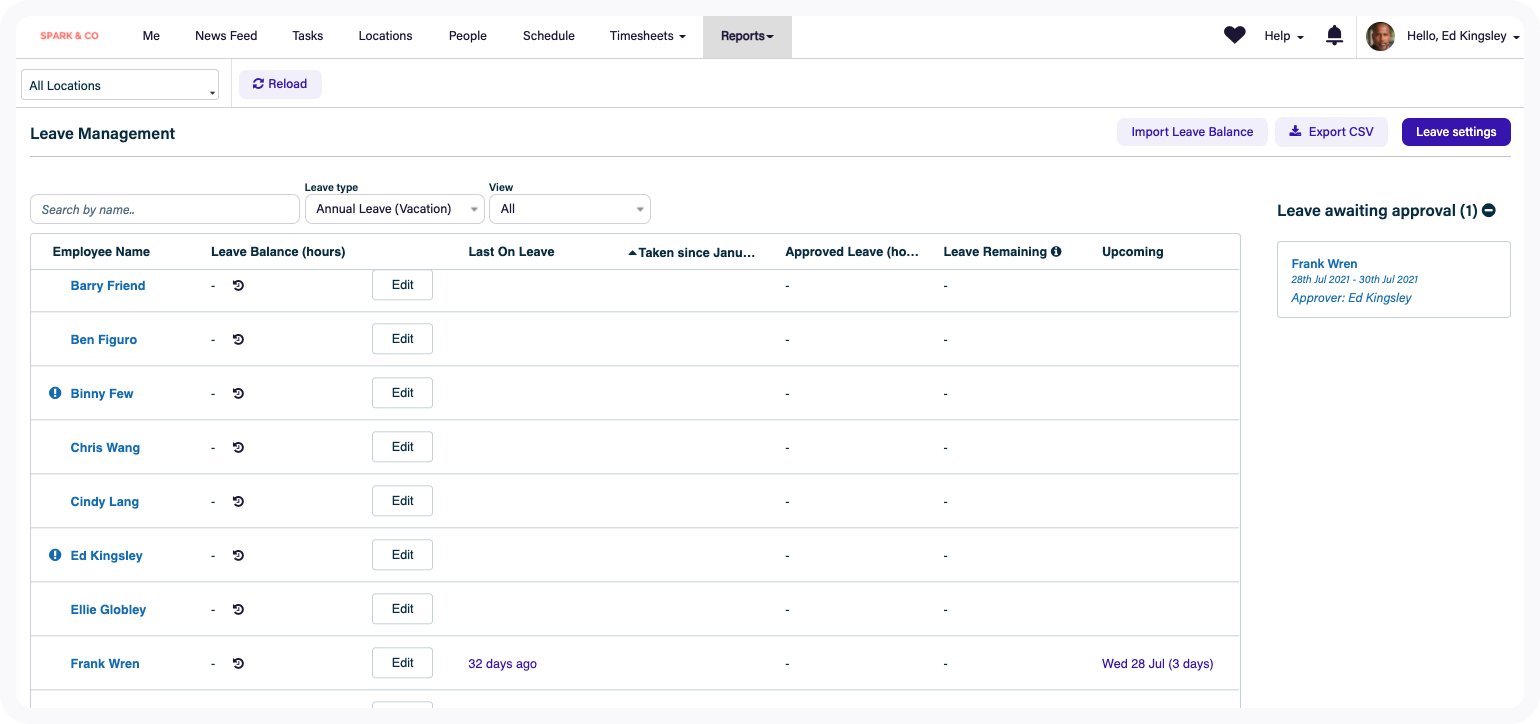
Task: Click the heart icon in top bar
Action: point(1235,35)
